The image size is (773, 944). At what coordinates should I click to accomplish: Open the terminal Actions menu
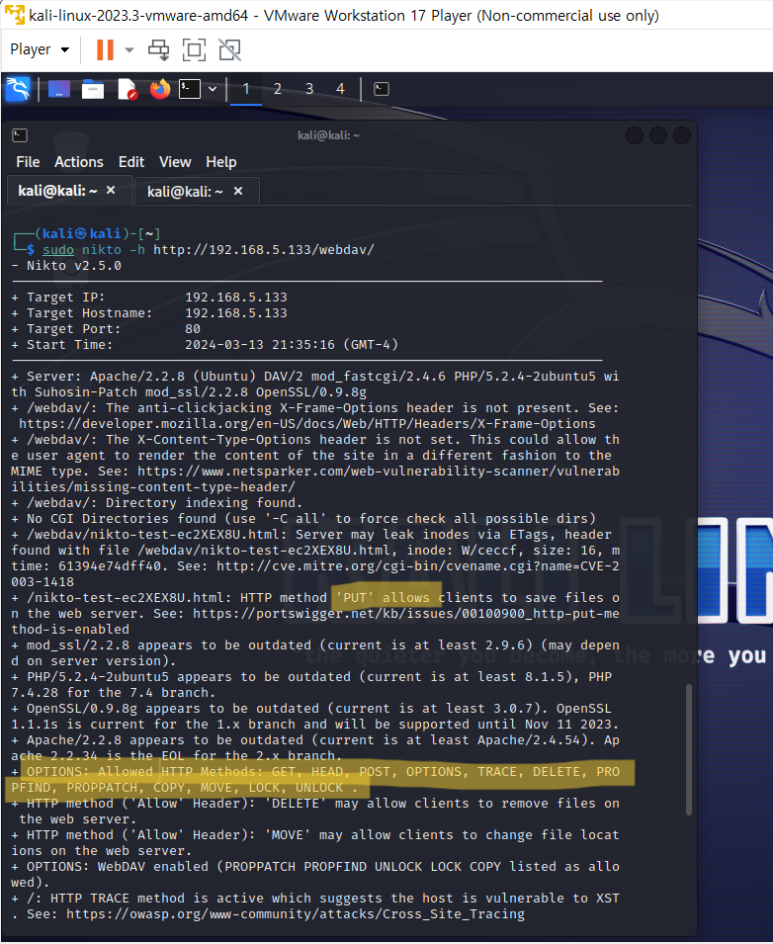click(79, 162)
